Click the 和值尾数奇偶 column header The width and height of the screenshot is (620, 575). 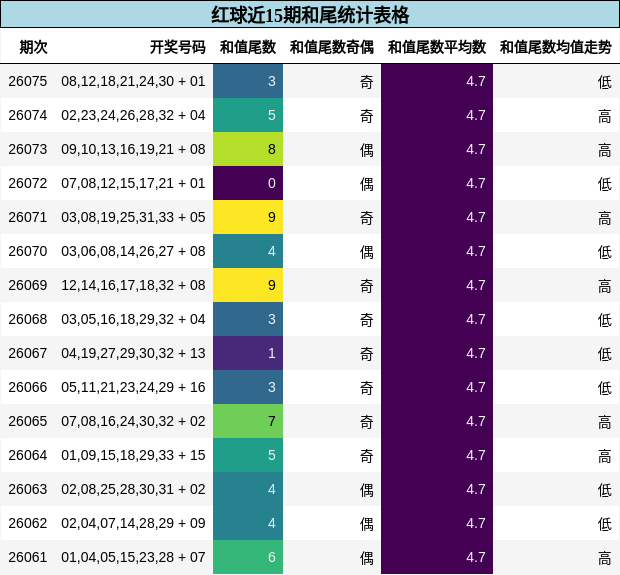[332, 47]
